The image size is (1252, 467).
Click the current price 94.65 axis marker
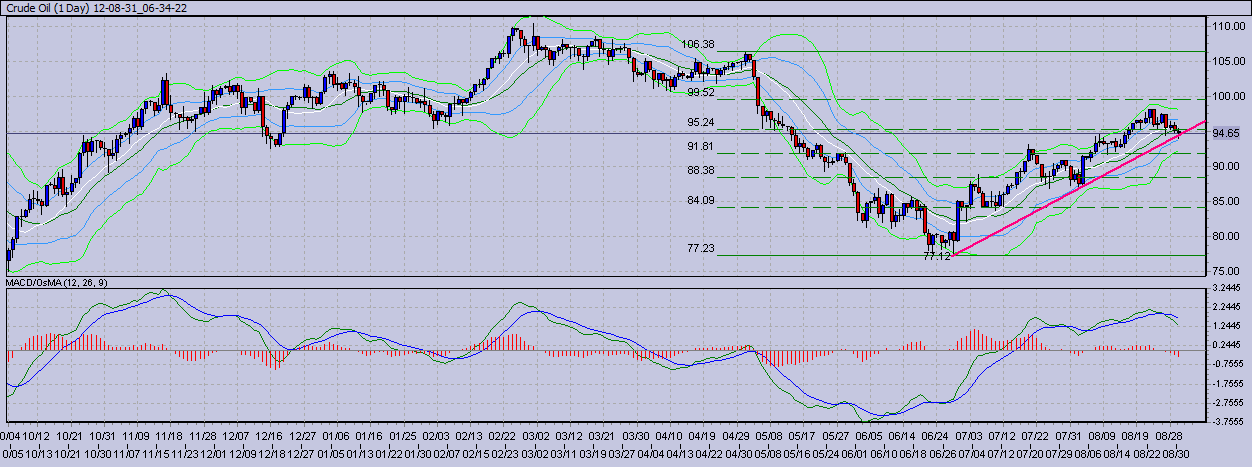tap(1225, 133)
